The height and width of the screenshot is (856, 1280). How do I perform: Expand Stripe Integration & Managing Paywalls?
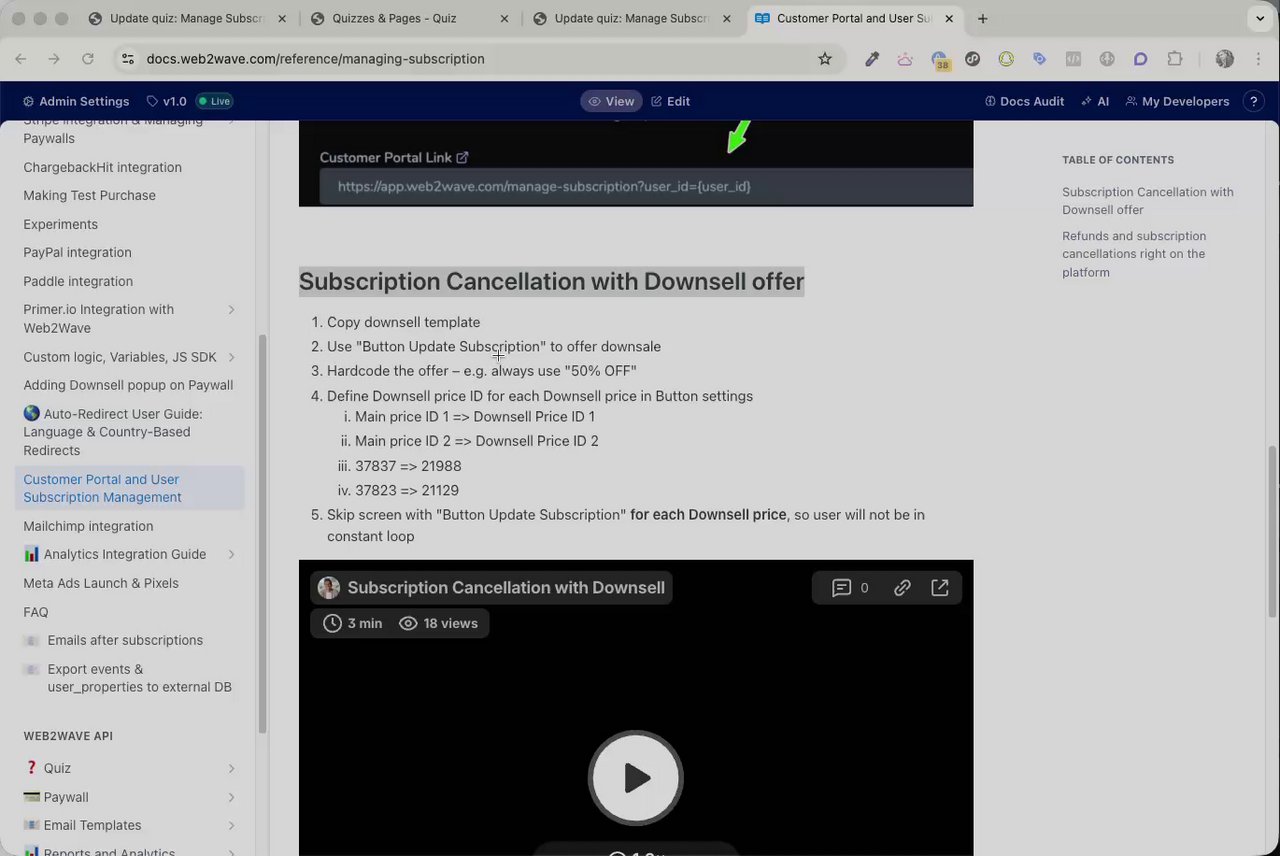[x=231, y=121]
